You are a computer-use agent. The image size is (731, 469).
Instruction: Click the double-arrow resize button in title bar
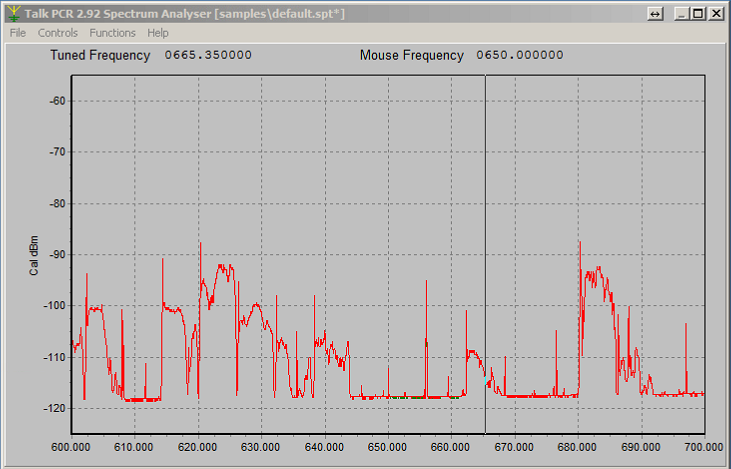coord(655,14)
